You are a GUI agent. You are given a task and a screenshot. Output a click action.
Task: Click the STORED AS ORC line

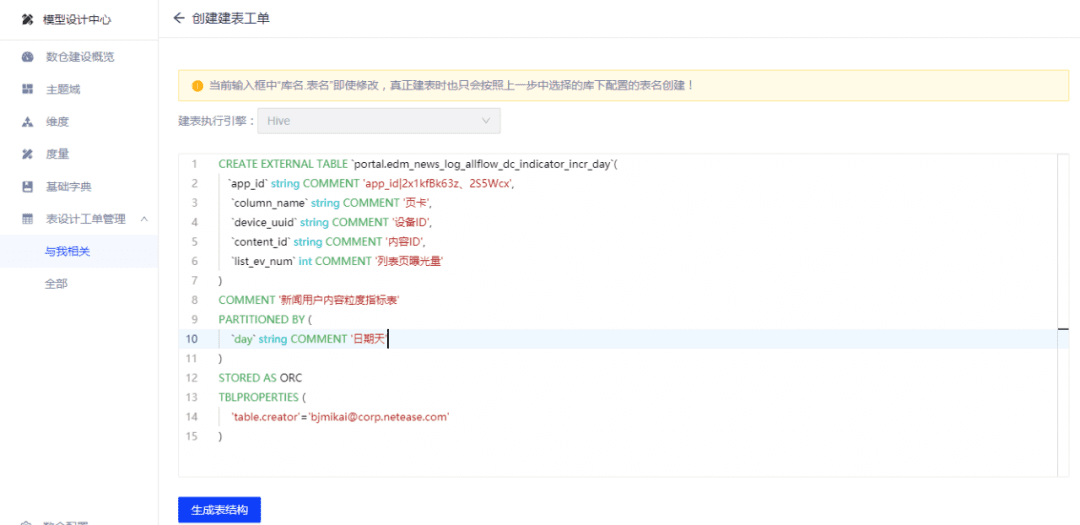click(x=260, y=378)
